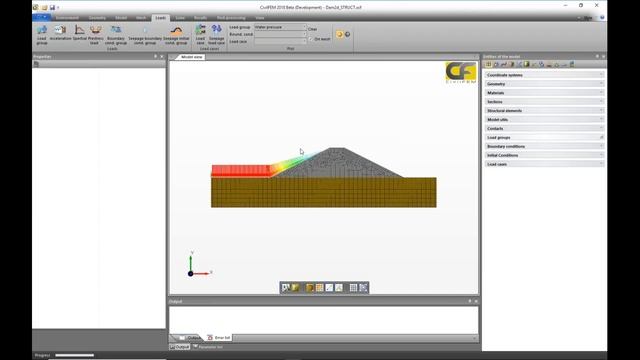Expand the Load groups section
This screenshot has height=360, width=640.
pyautogui.click(x=544, y=138)
